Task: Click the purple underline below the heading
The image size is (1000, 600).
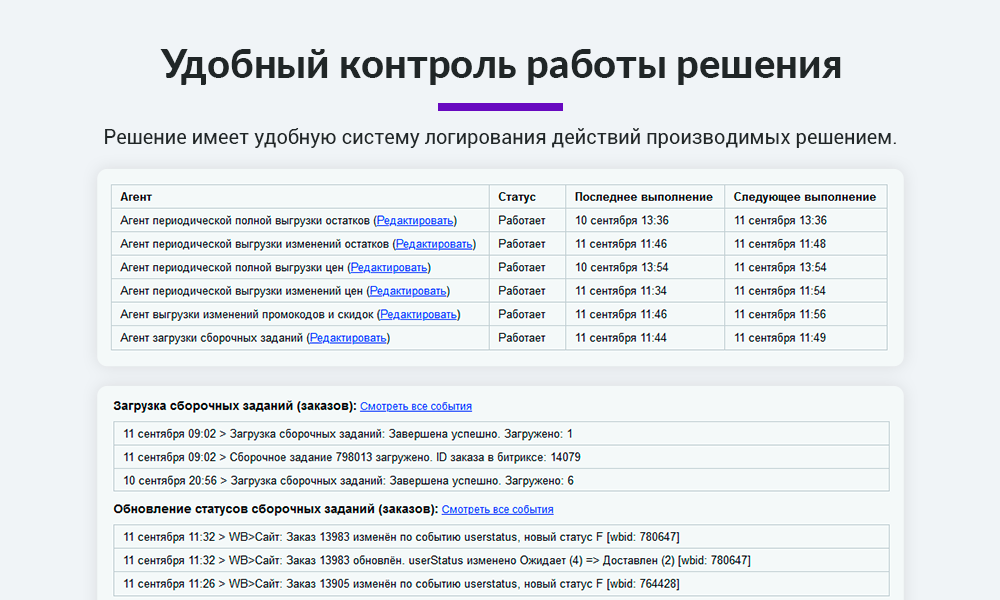Action: pyautogui.click(x=500, y=107)
